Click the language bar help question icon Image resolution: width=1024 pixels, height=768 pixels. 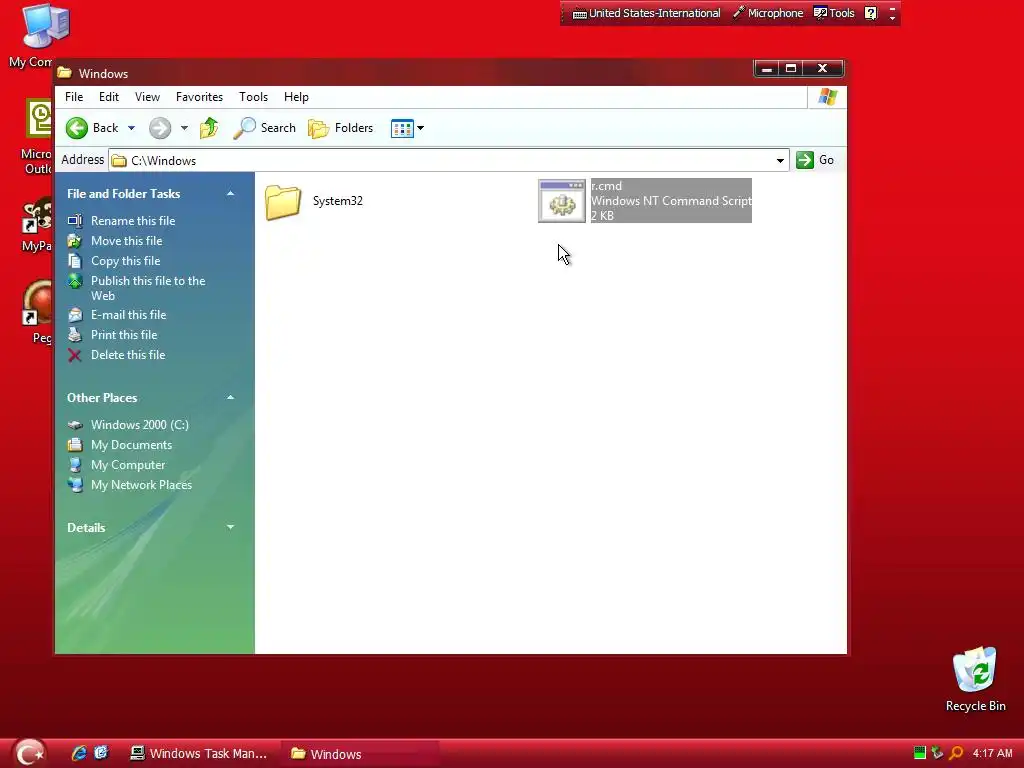coord(871,13)
